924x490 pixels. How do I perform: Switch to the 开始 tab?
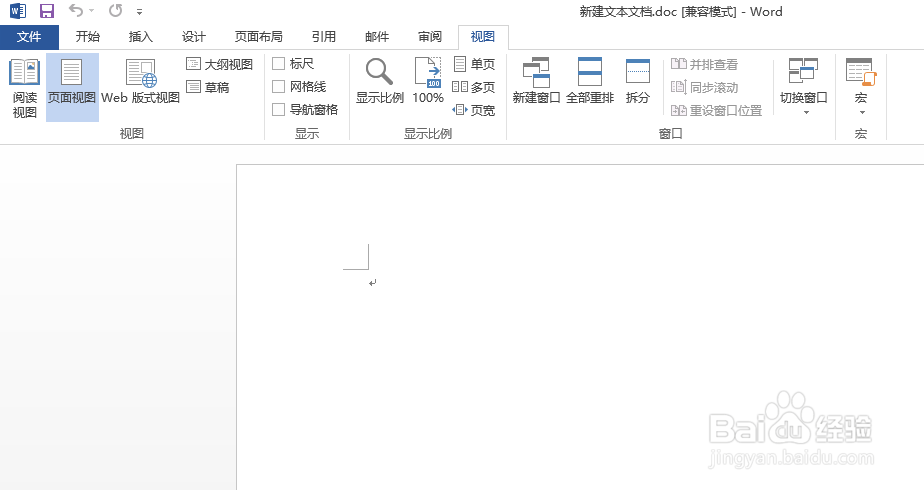[88, 37]
